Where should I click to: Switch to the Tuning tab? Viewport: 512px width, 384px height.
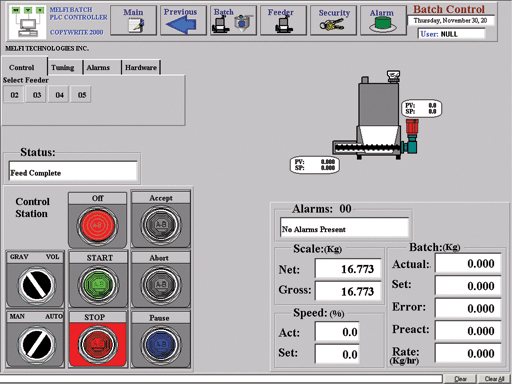pyautogui.click(x=63, y=67)
